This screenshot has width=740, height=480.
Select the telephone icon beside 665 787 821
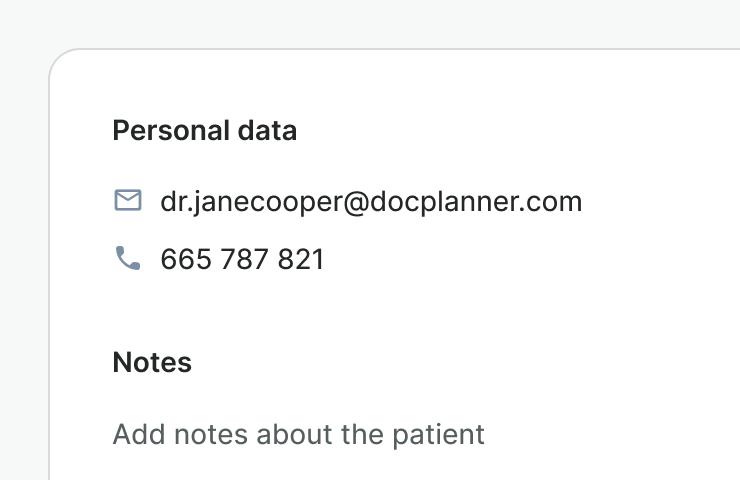tap(128, 259)
